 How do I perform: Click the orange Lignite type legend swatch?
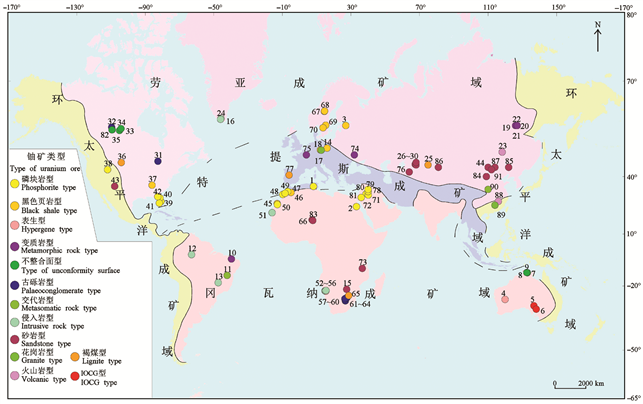pyautogui.click(x=73, y=353)
